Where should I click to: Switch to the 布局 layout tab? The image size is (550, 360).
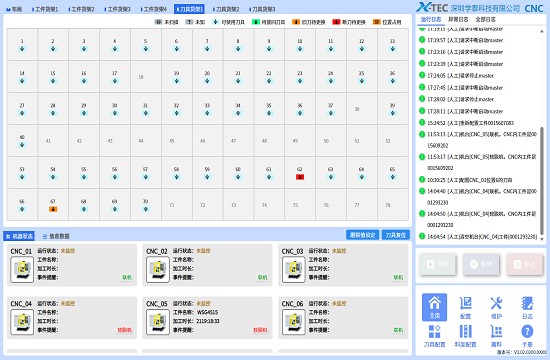14,9
